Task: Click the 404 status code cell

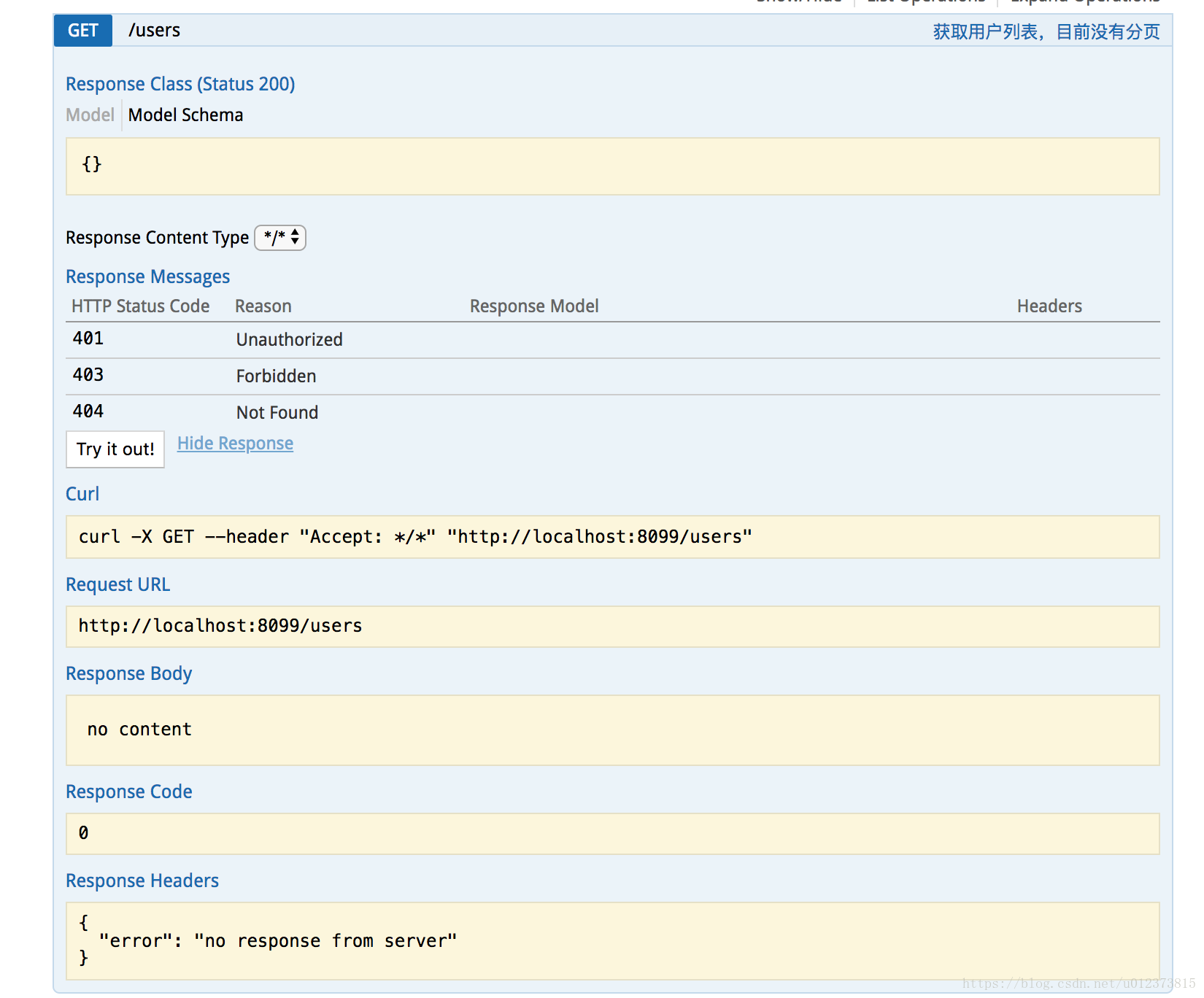Action: [x=88, y=411]
